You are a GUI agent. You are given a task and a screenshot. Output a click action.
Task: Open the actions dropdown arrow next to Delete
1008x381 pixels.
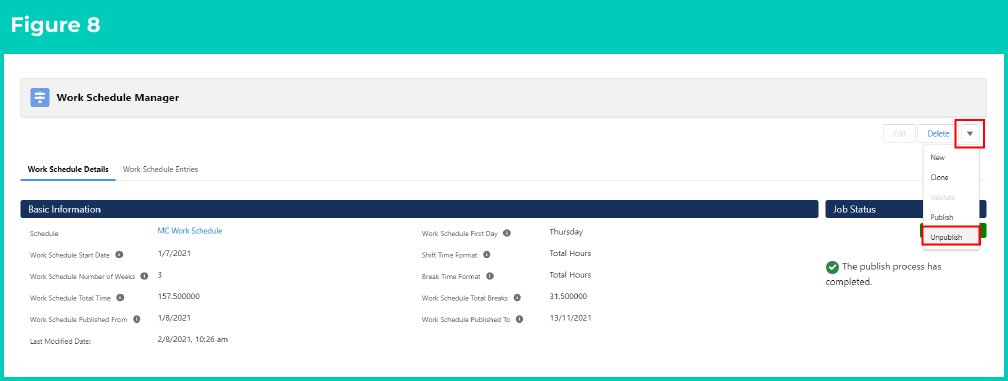point(970,134)
